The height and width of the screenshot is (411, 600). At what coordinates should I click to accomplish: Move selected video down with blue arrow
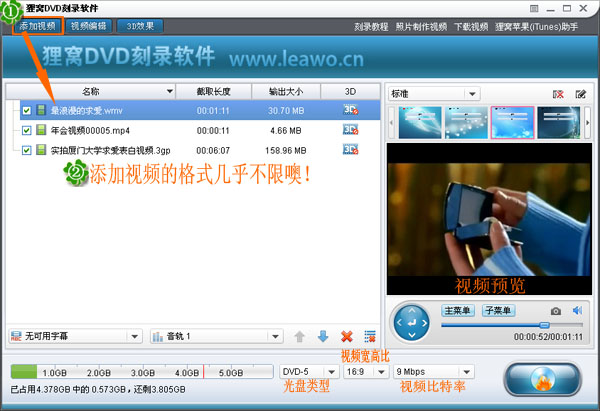[323, 336]
